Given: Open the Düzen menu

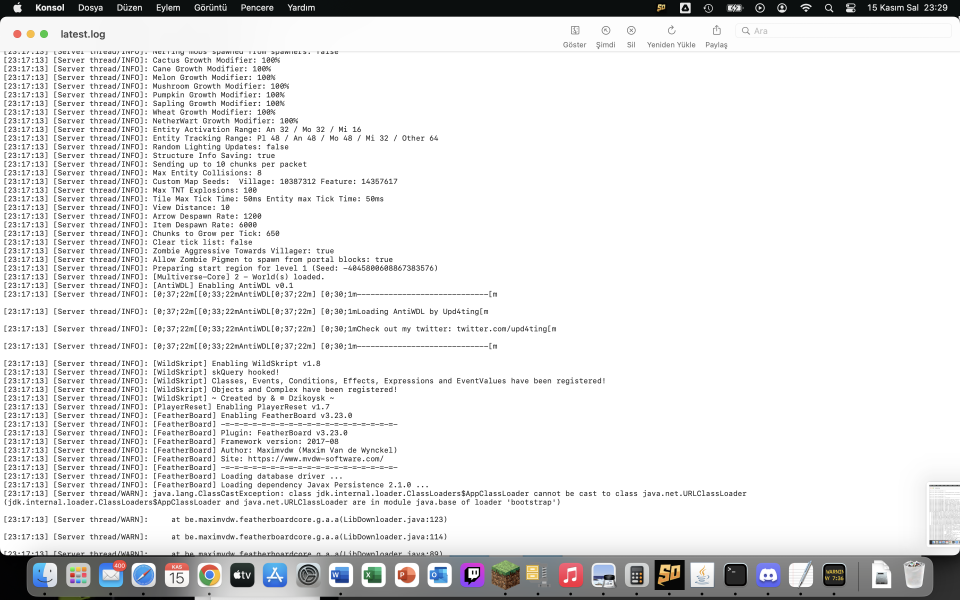Looking at the screenshot, I should pyautogui.click(x=129, y=8).
